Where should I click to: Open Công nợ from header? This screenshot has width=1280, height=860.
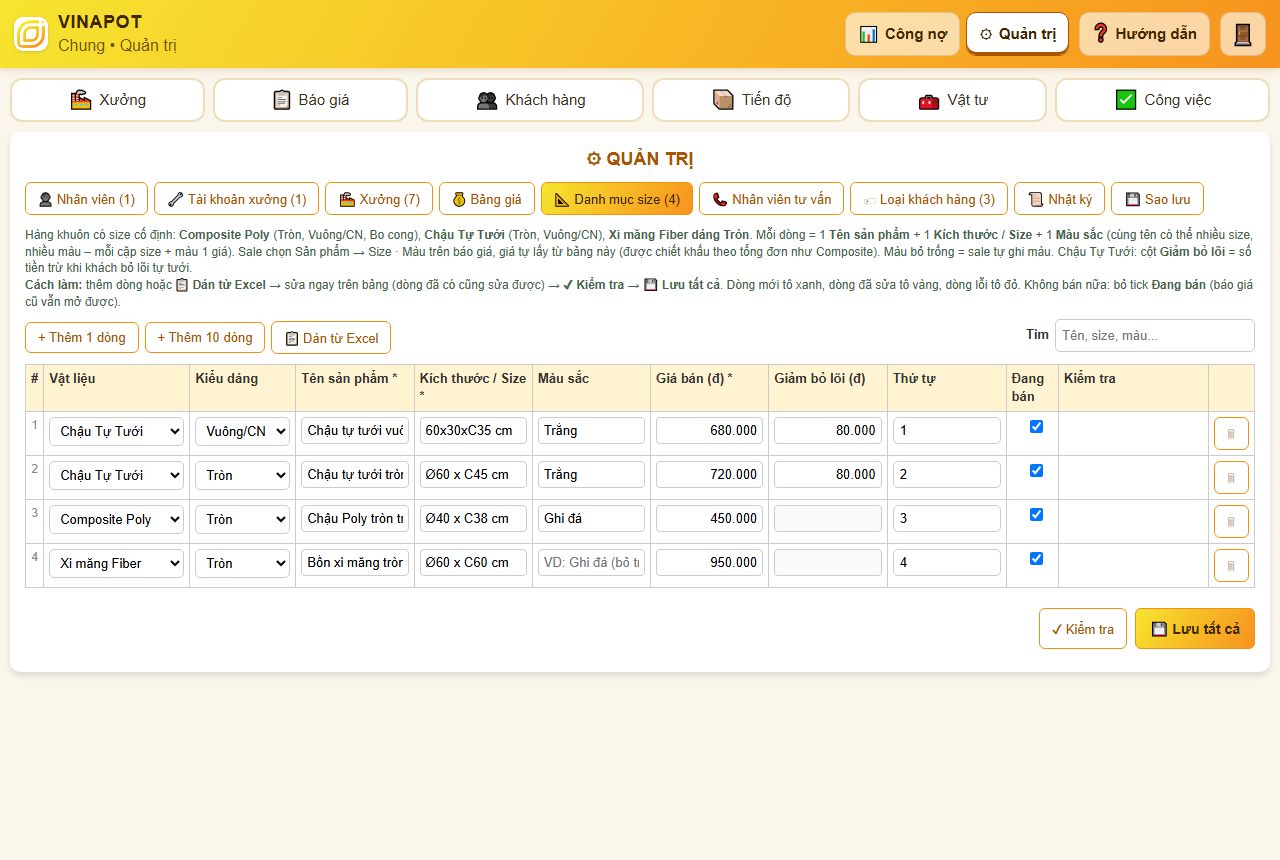pos(903,34)
